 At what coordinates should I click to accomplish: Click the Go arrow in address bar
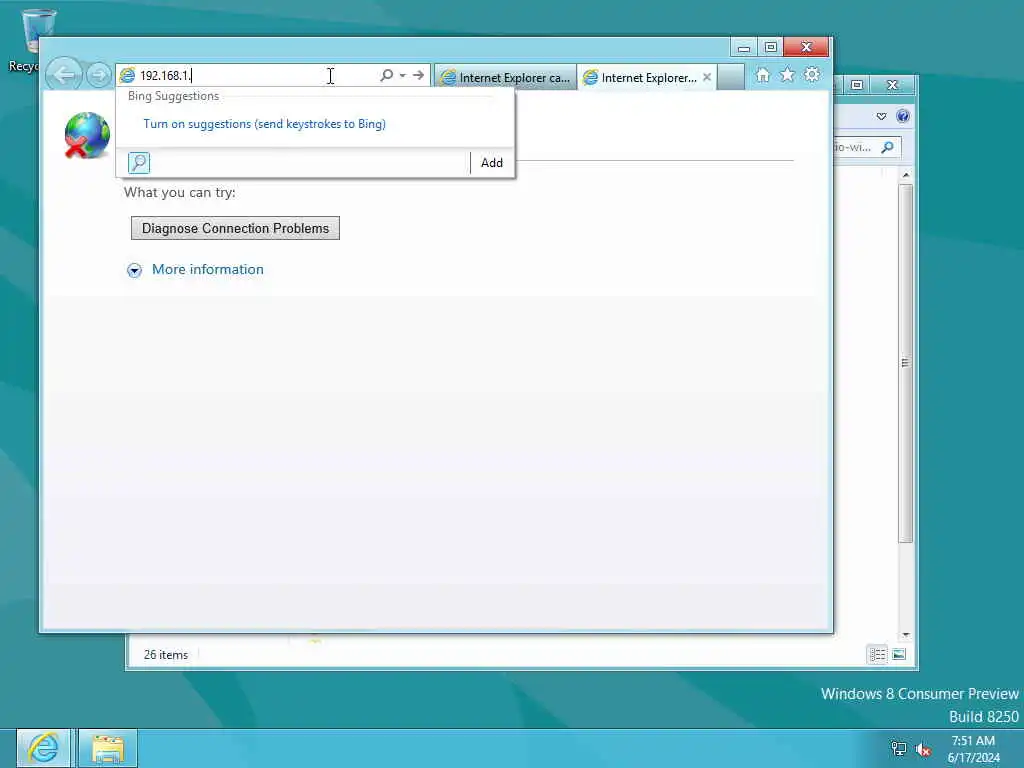pyautogui.click(x=418, y=75)
